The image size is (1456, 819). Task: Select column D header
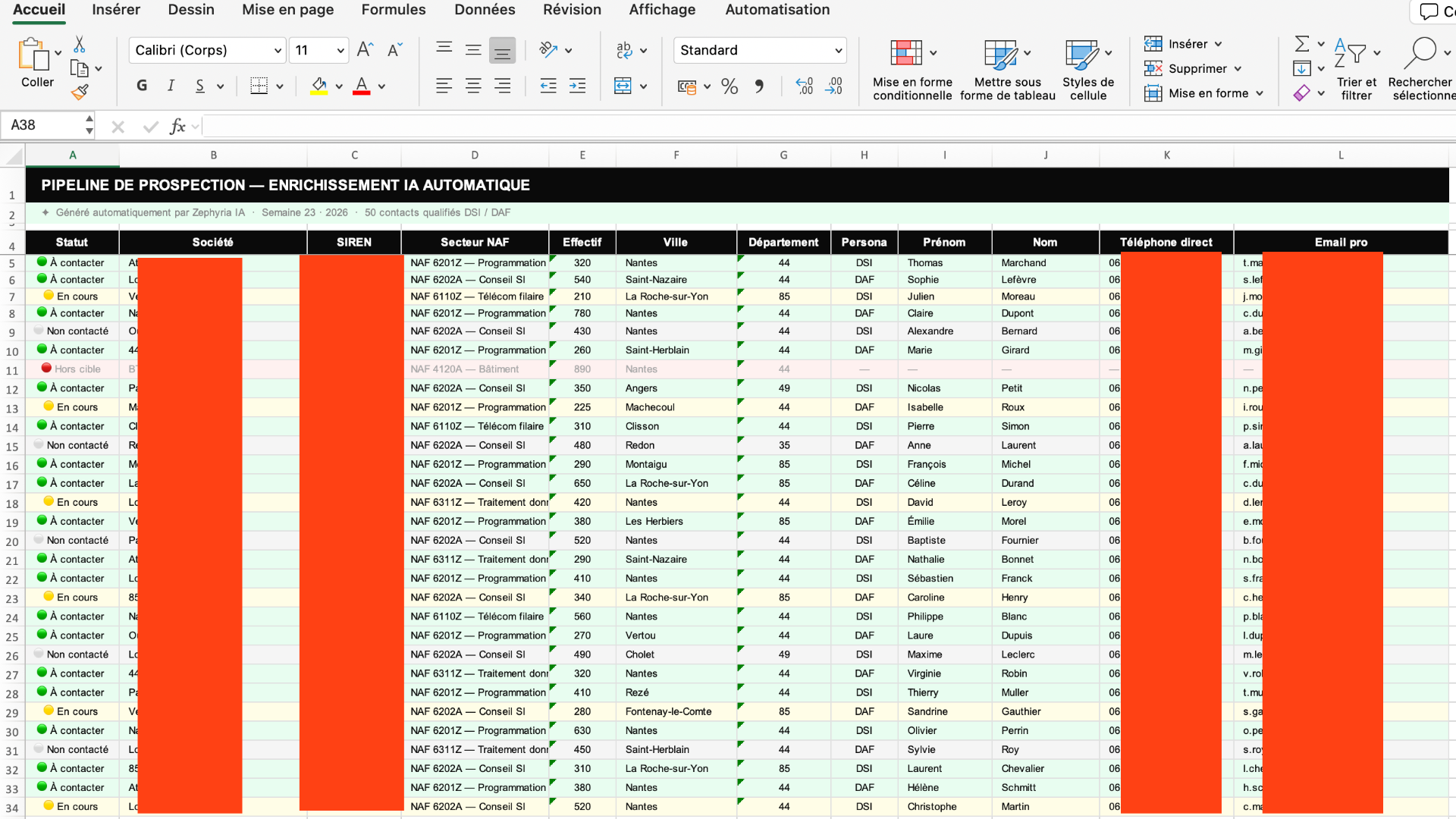(475, 155)
